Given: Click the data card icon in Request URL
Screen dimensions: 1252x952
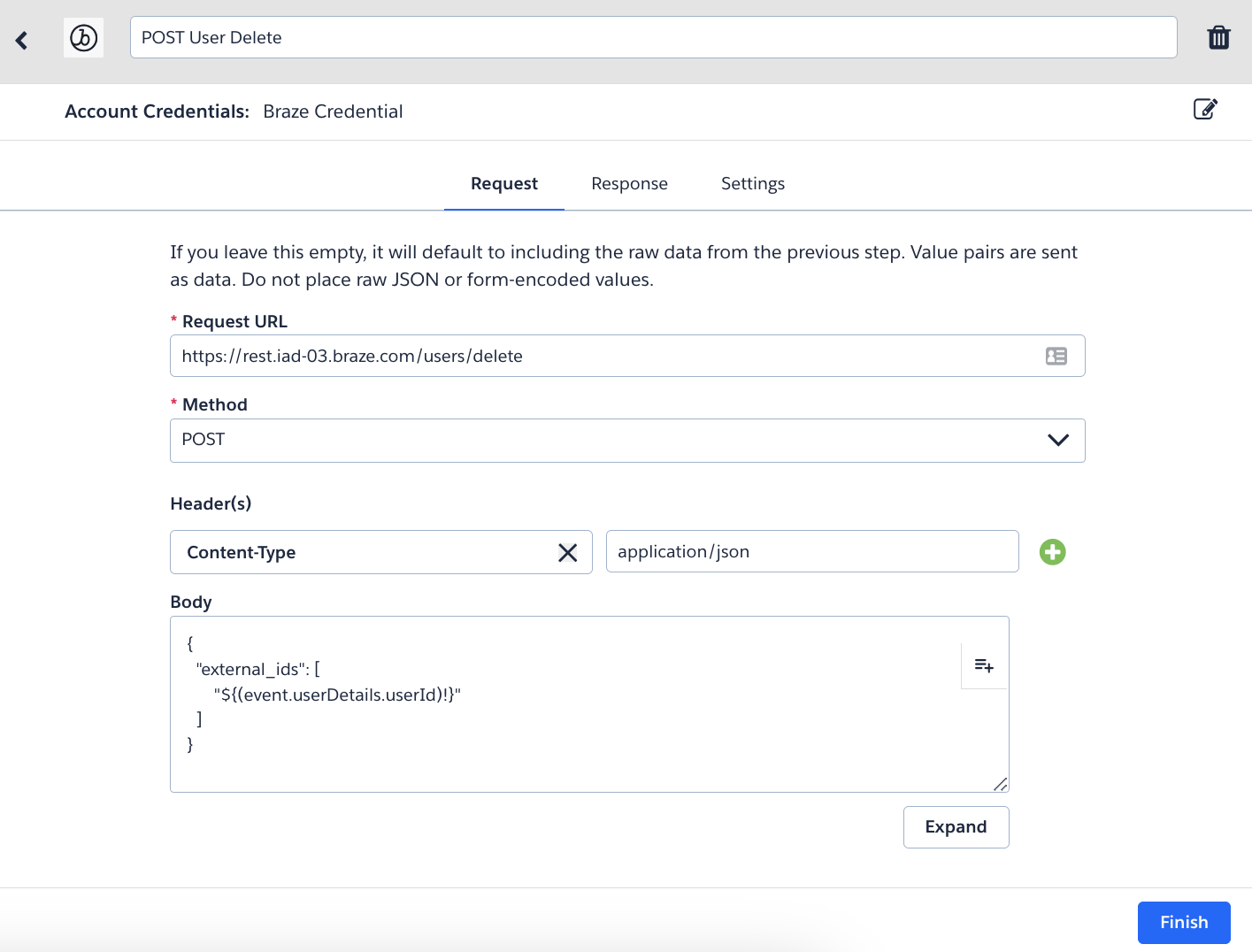Looking at the screenshot, I should [1056, 356].
